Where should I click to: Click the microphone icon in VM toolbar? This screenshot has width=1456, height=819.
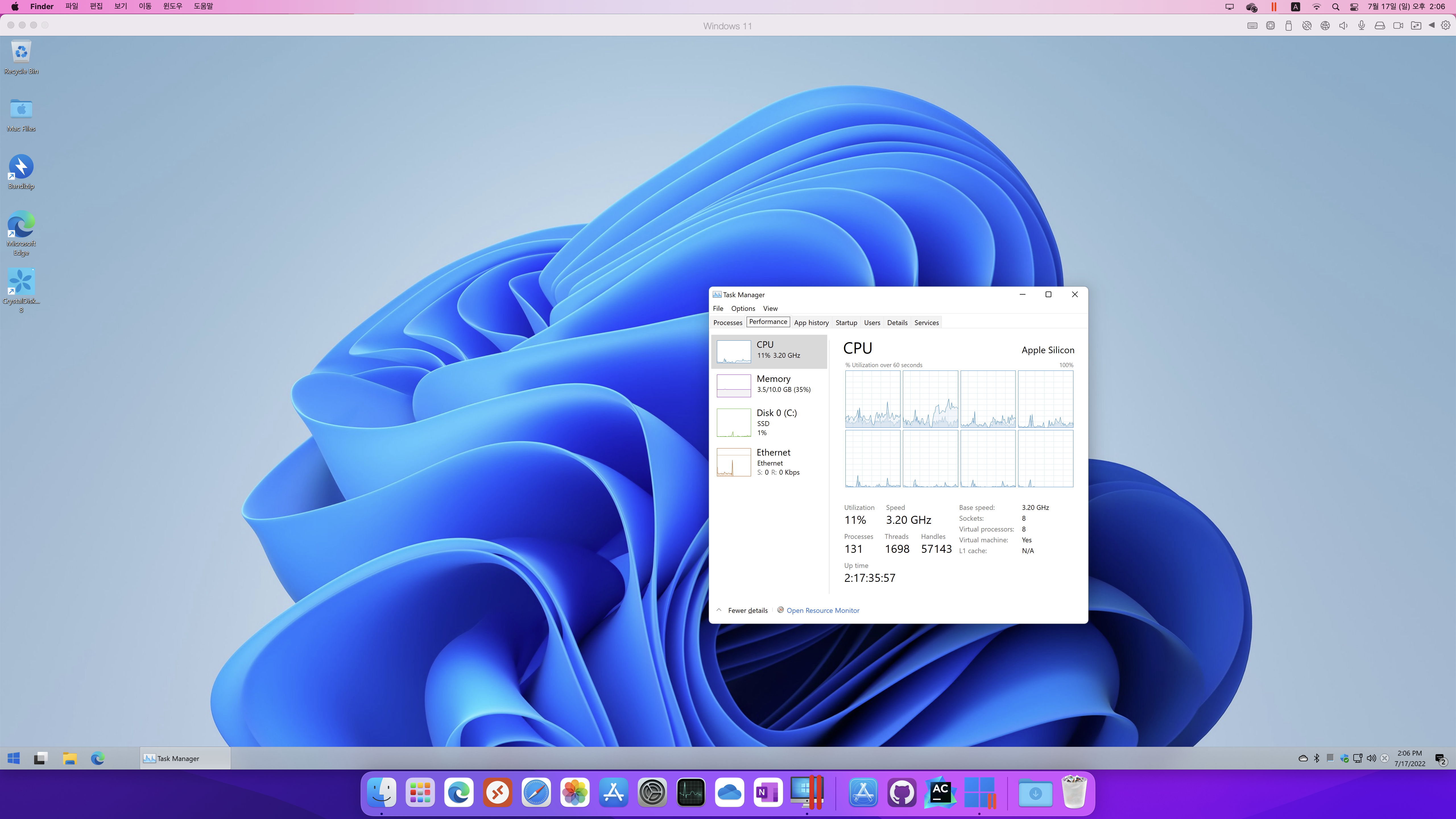[1361, 25]
